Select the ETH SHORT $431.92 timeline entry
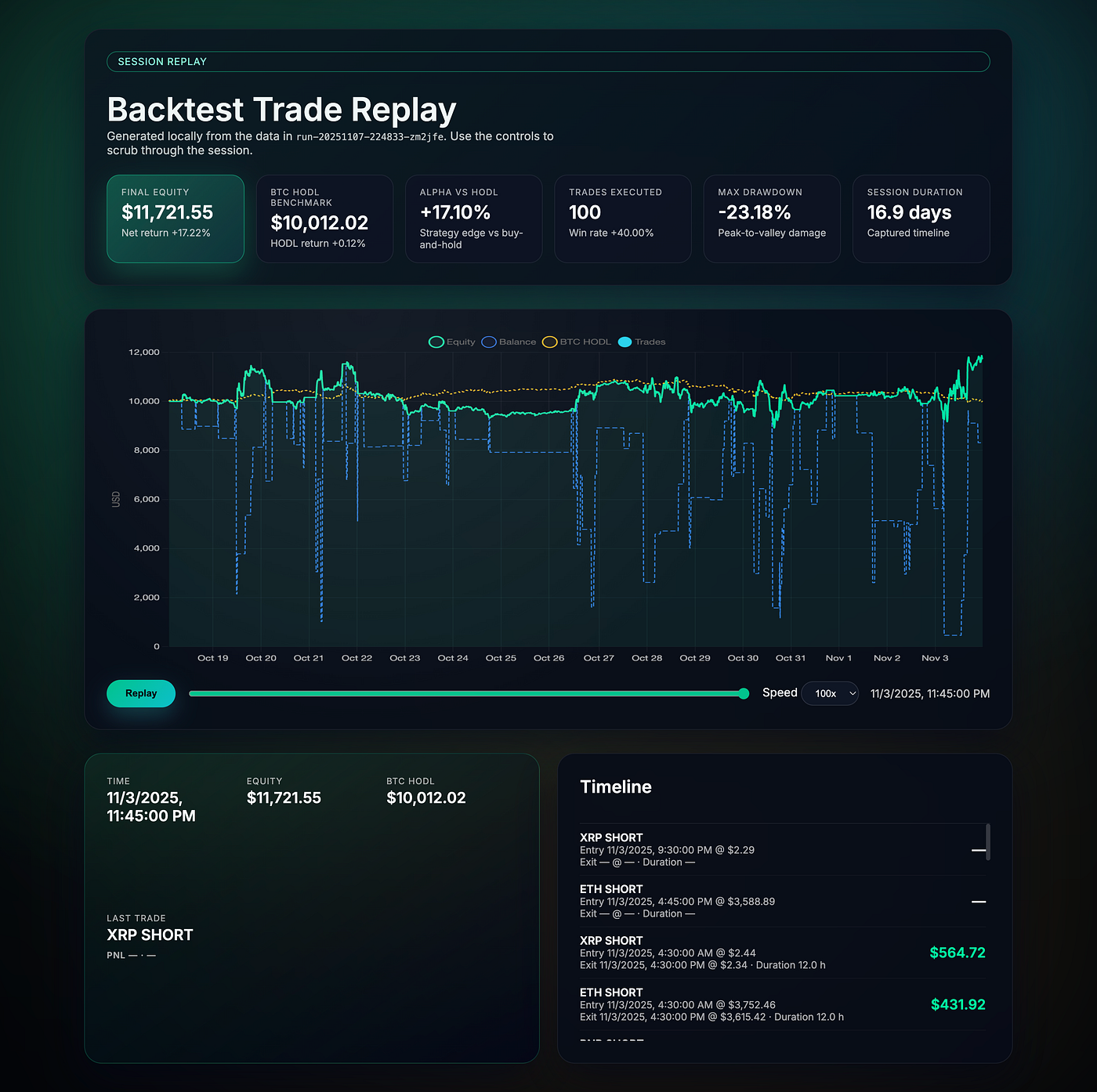The width and height of the screenshot is (1097, 1092). point(783,1005)
